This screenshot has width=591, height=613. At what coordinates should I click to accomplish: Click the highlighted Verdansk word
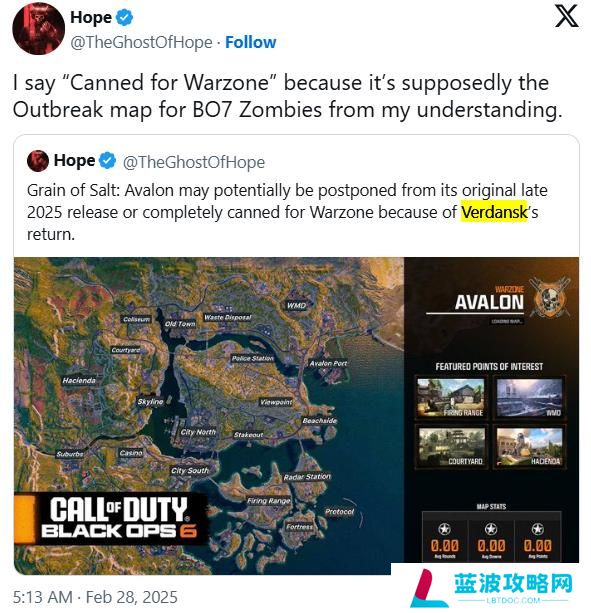(494, 212)
